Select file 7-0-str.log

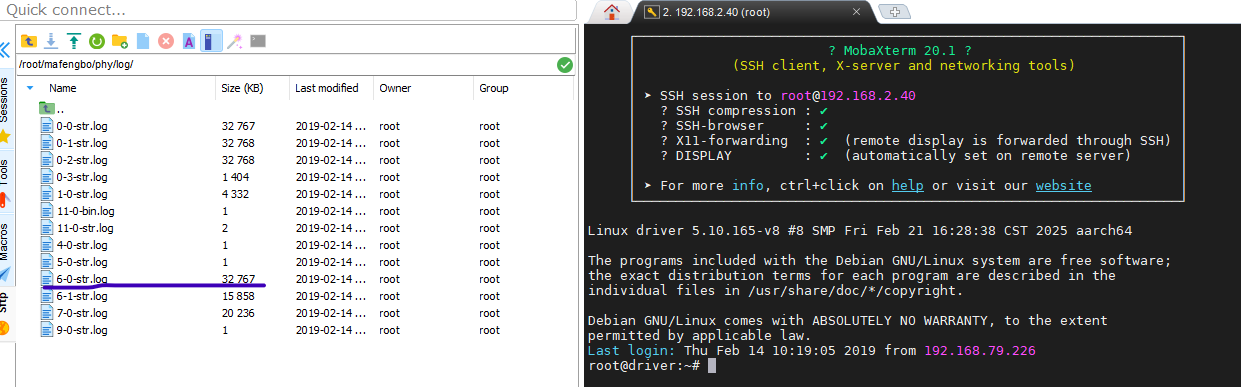(x=82, y=313)
